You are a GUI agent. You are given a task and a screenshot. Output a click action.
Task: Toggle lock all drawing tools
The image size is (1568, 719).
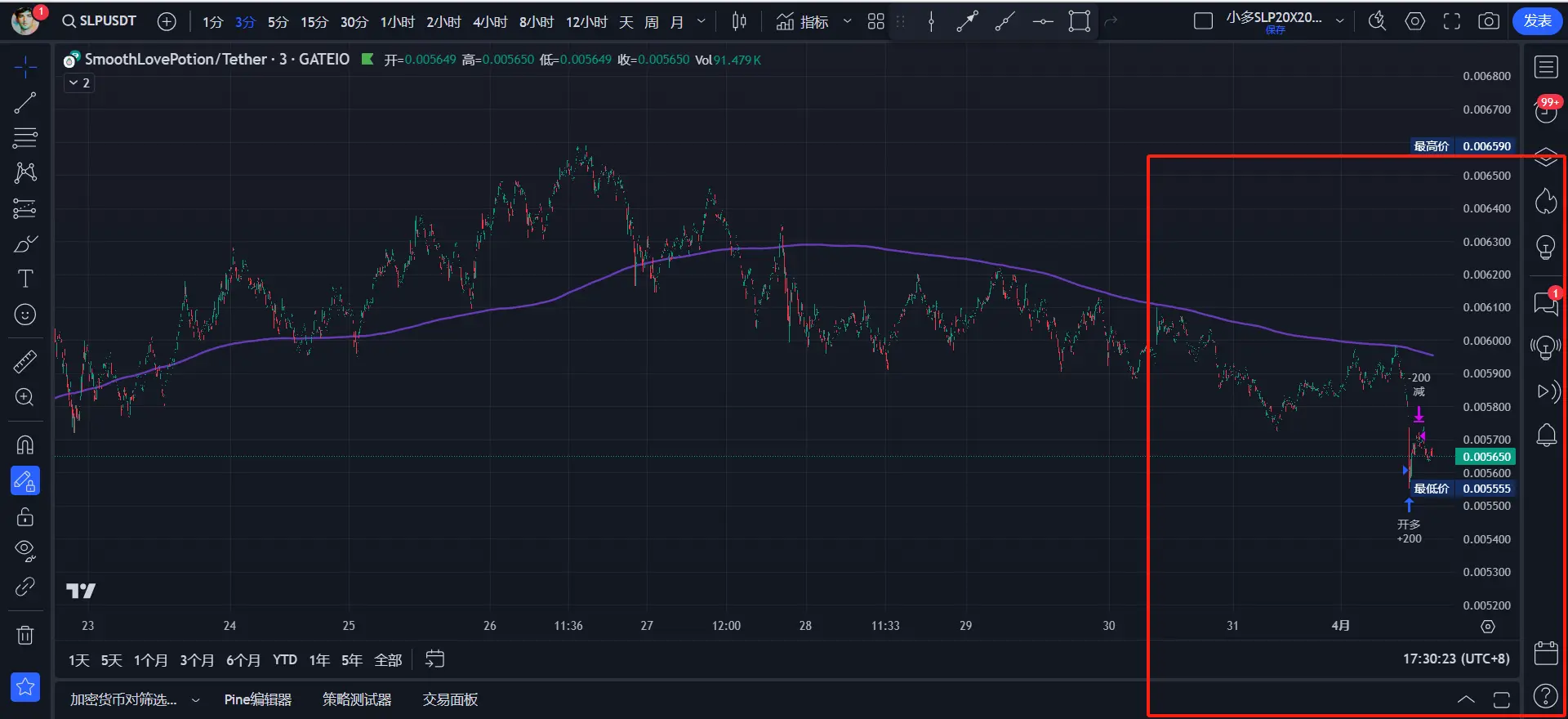(x=25, y=517)
